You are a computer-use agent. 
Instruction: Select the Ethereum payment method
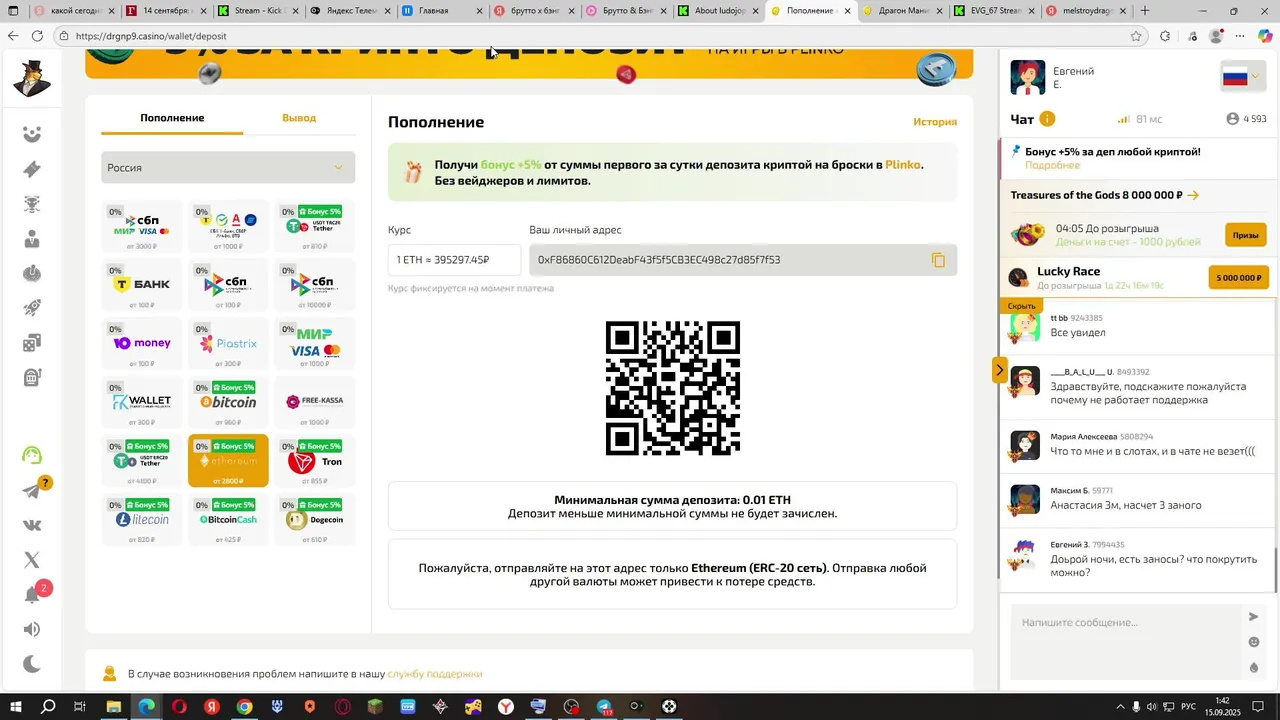click(x=228, y=461)
